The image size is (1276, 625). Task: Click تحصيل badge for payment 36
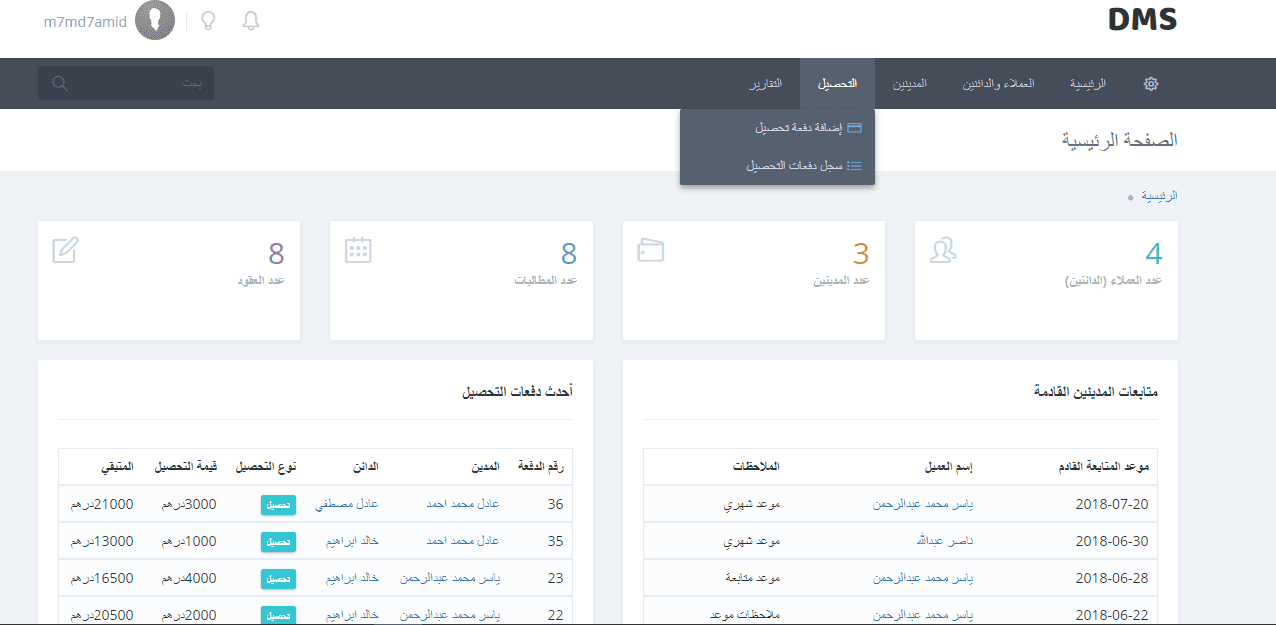[x=278, y=505]
